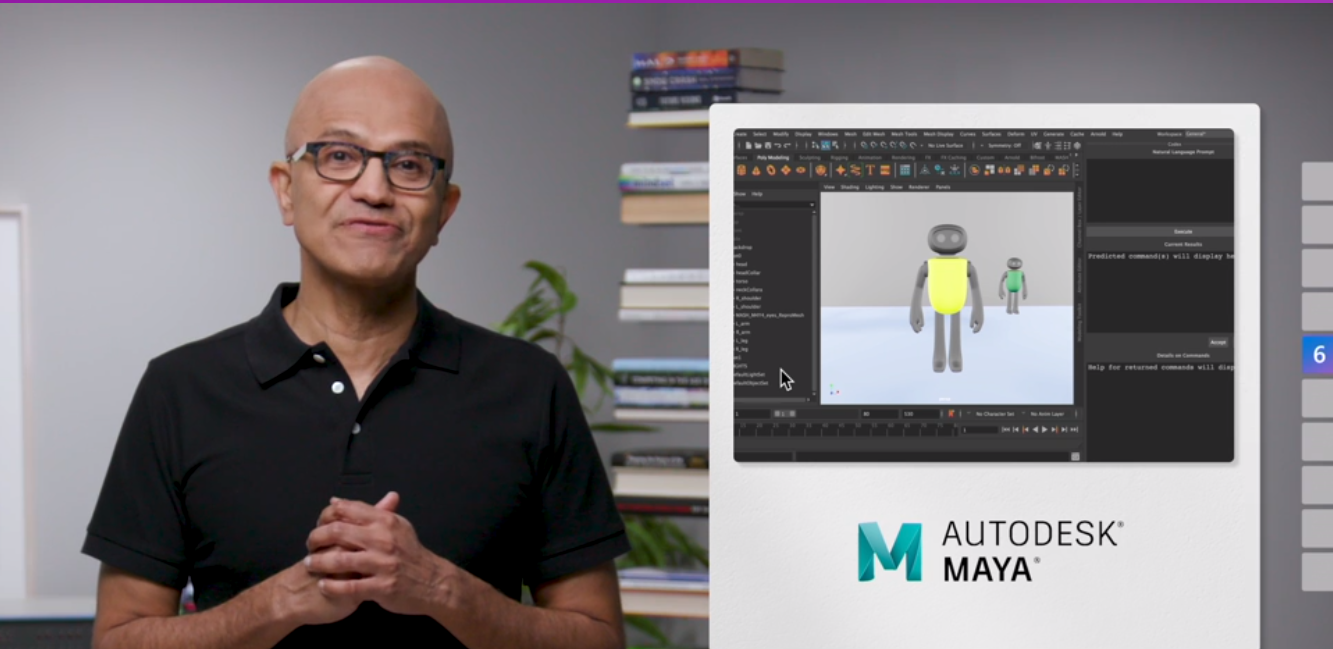Click the wireframe triangle icon on the shelf

(925, 170)
